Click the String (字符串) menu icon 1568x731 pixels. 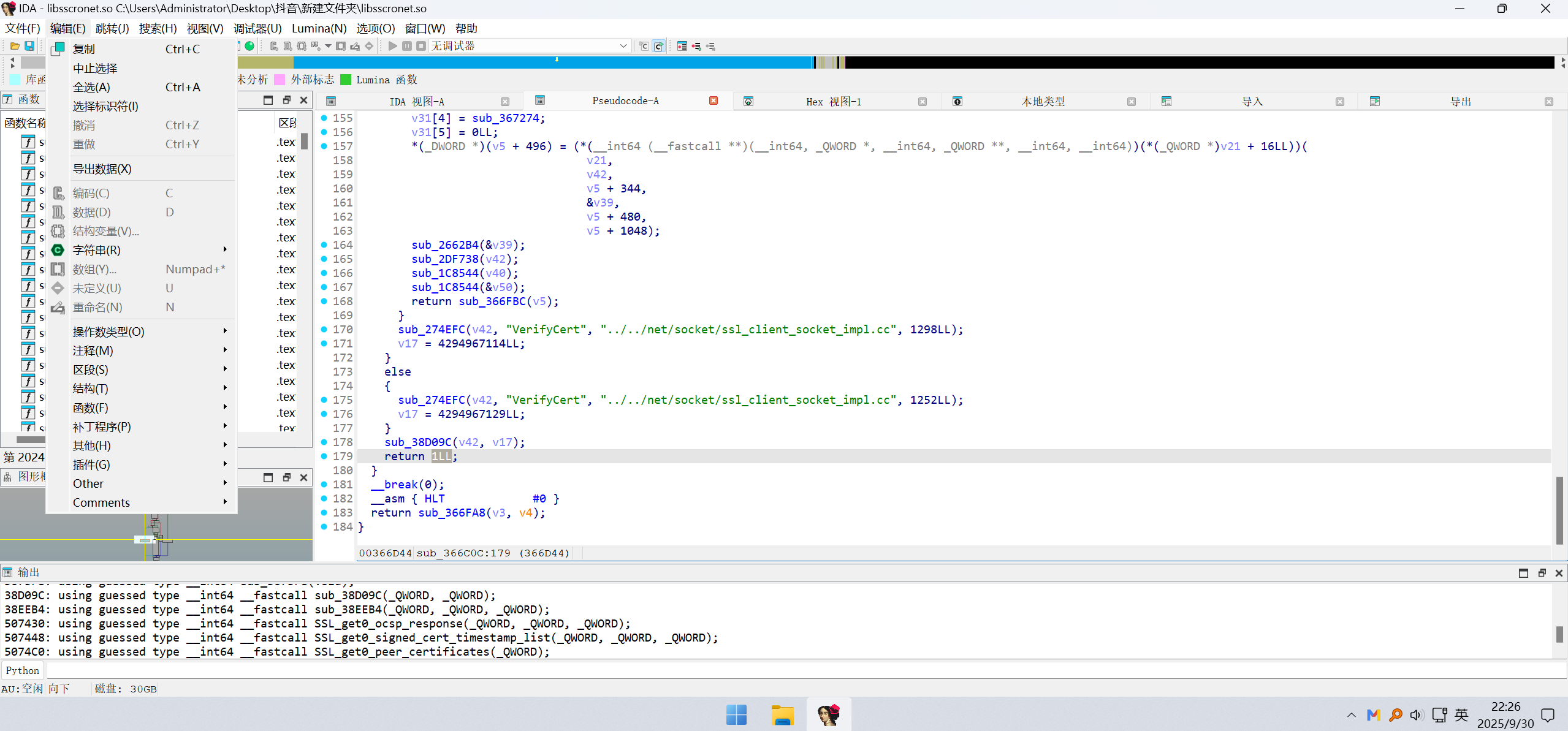(58, 250)
